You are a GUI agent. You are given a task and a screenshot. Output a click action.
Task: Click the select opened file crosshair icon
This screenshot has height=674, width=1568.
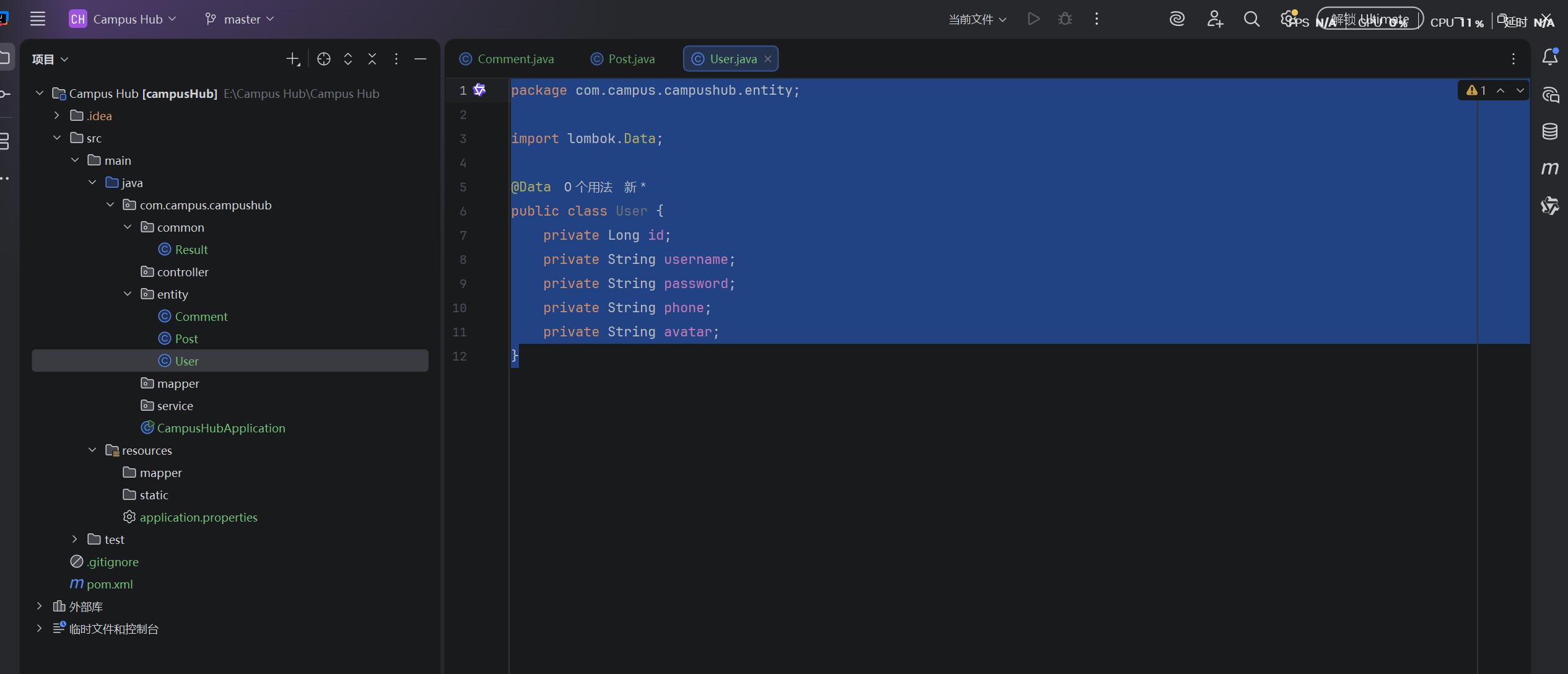pos(323,59)
